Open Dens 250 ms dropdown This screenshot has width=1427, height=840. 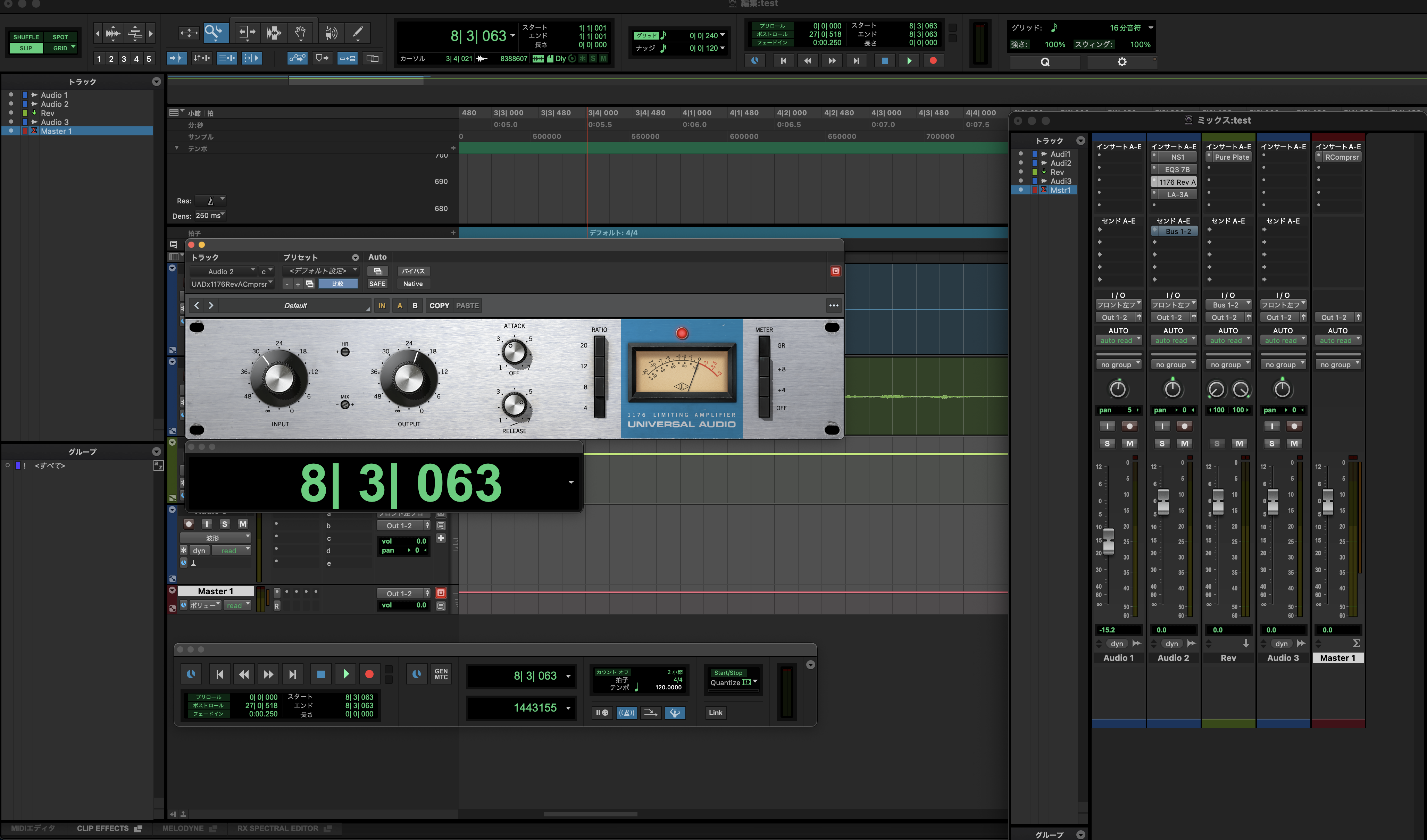(x=210, y=216)
